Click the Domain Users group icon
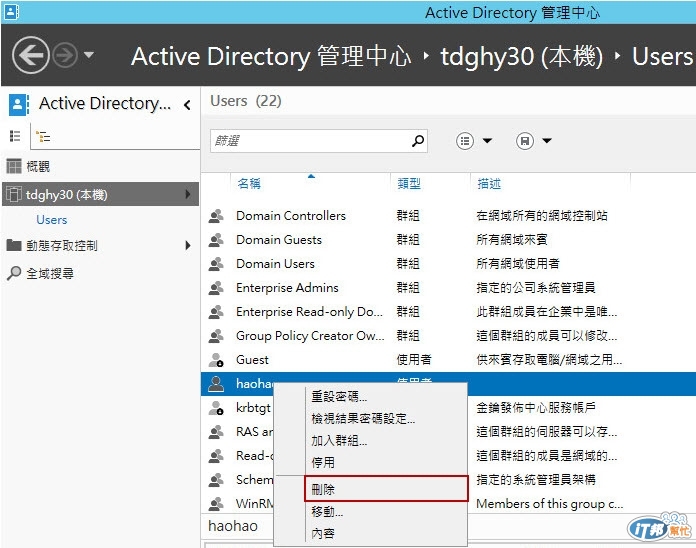The image size is (696, 548). point(216,264)
